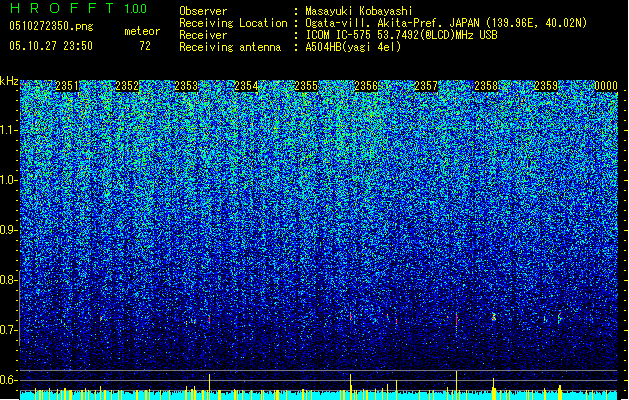629x400 pixels.
Task: Click the location text Ogata-vill. Akita-Pref. JAPAN
Action: pyautogui.click(x=392, y=23)
